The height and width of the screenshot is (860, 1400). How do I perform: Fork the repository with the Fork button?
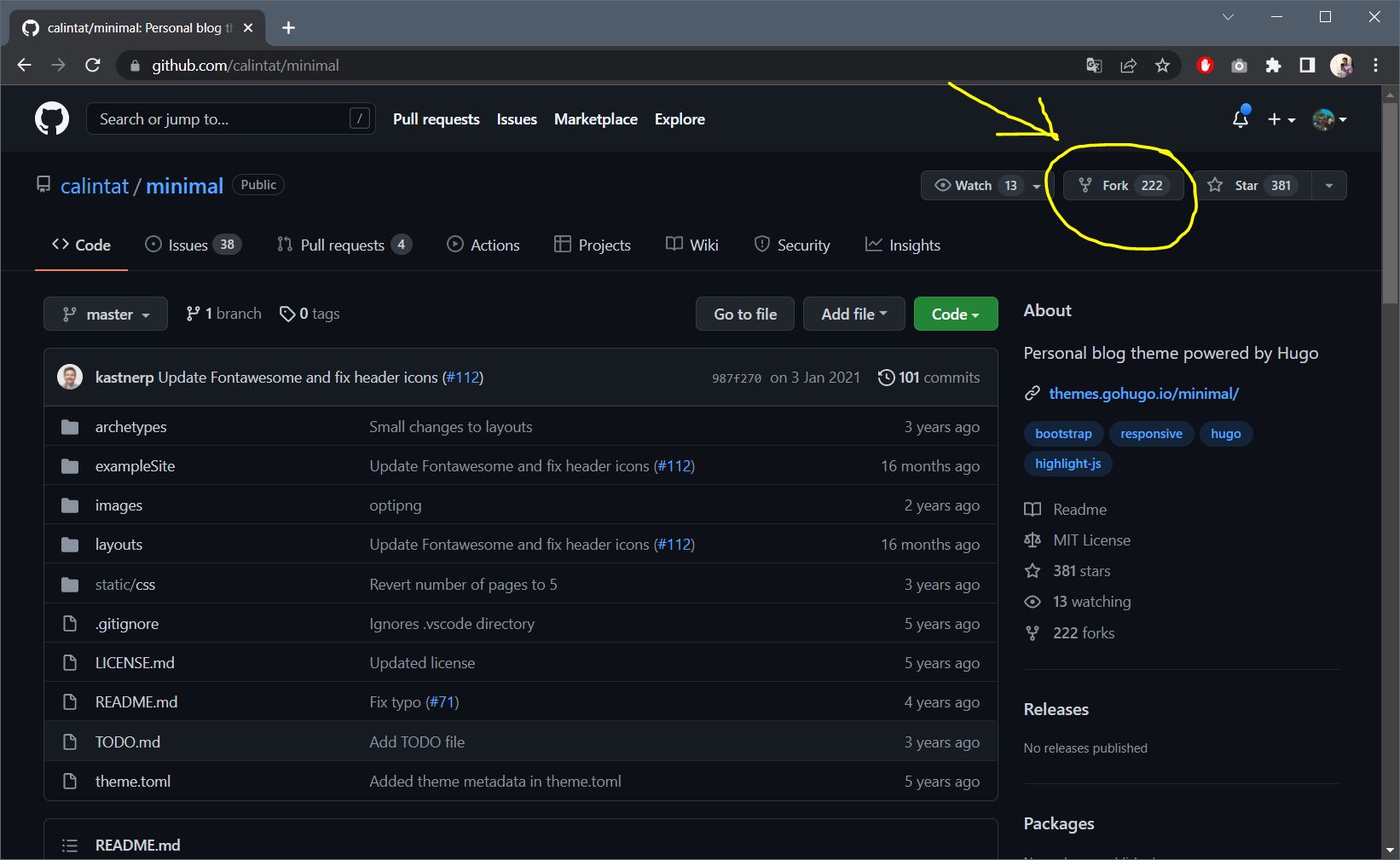pos(1123,185)
